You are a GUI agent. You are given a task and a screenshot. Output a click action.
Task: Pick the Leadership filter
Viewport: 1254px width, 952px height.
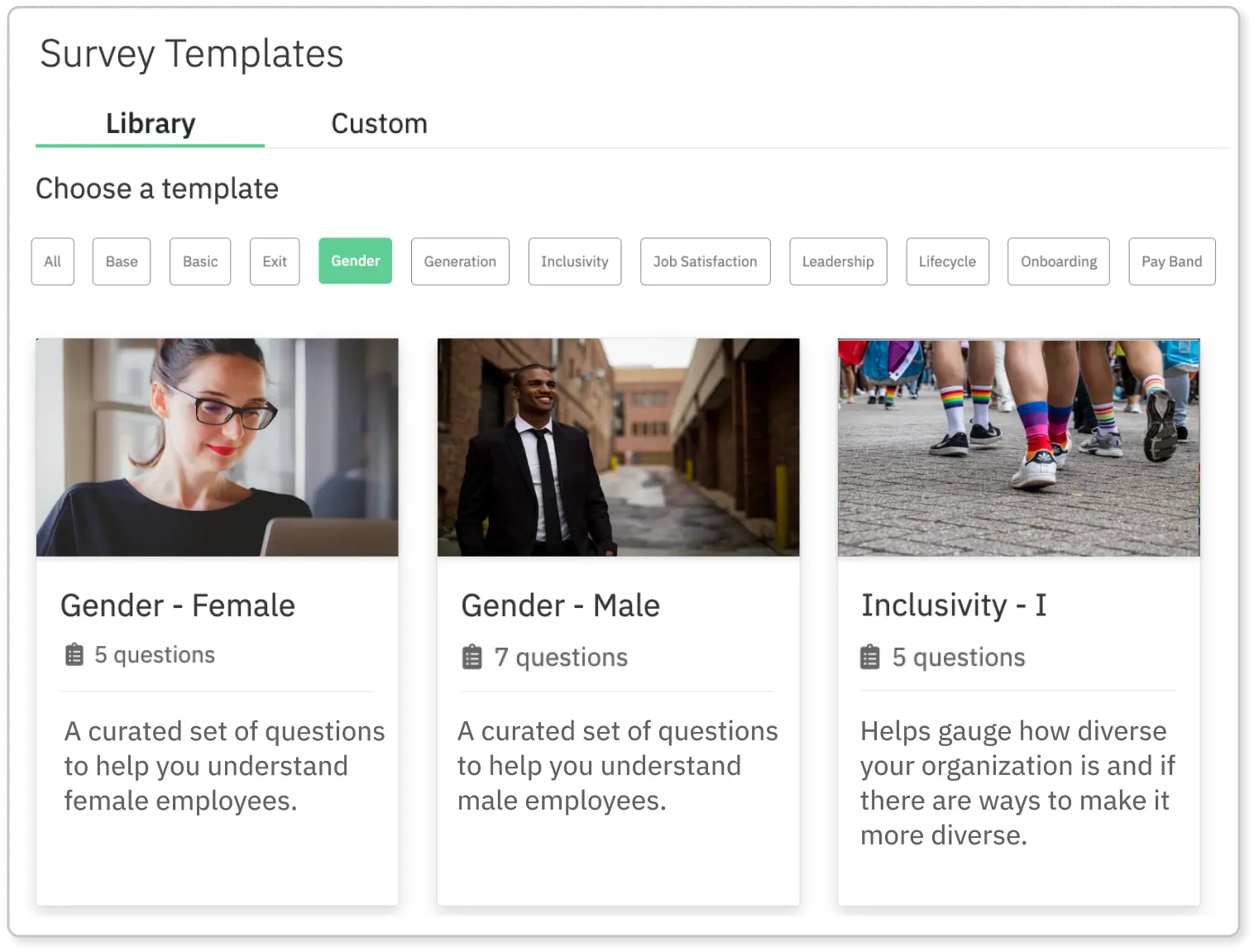pyautogui.click(x=838, y=261)
